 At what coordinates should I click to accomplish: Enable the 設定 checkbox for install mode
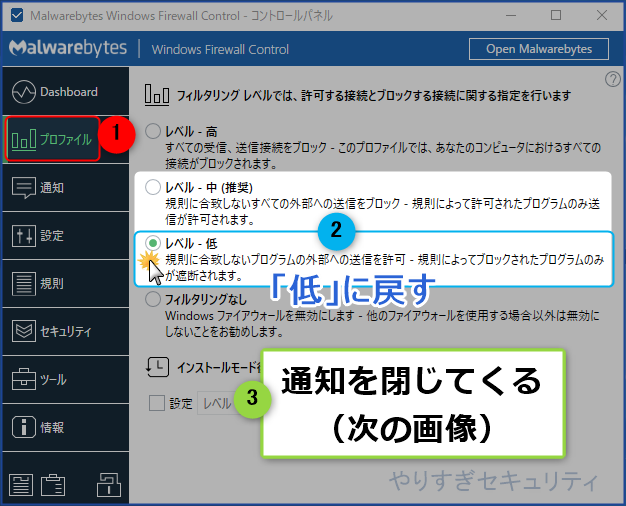(156, 403)
